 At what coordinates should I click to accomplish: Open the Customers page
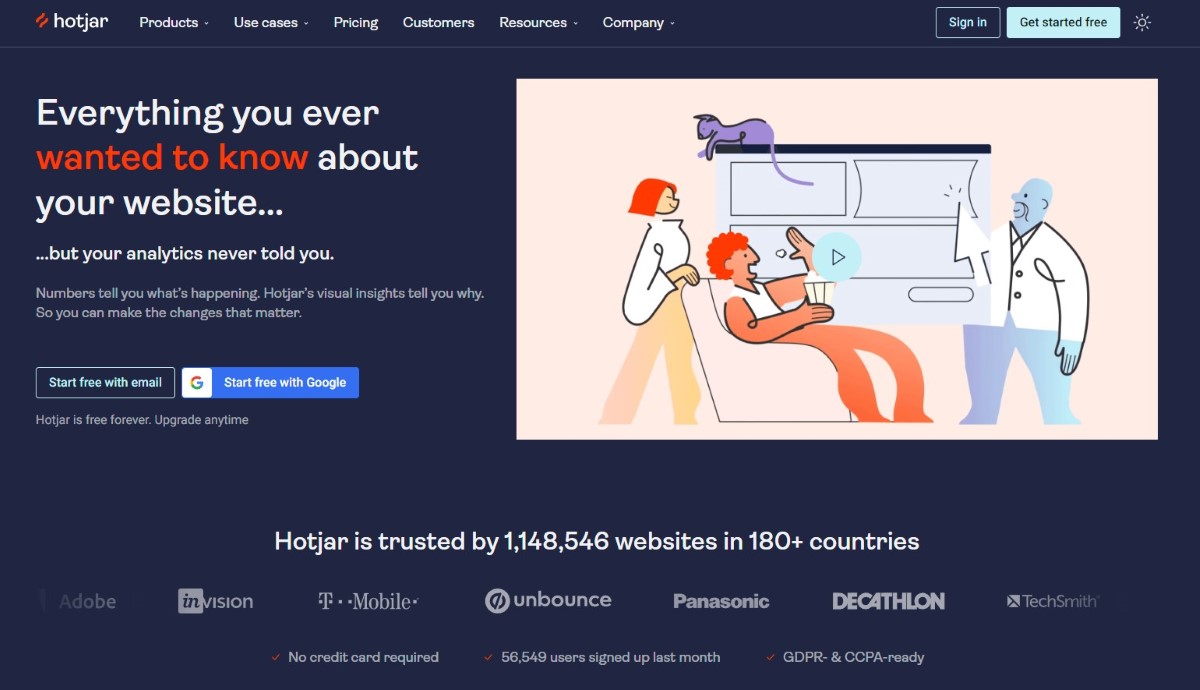coord(439,22)
